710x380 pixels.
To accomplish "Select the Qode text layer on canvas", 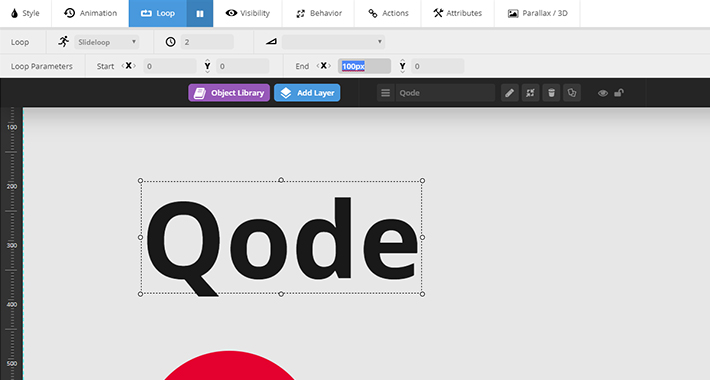I will [281, 237].
